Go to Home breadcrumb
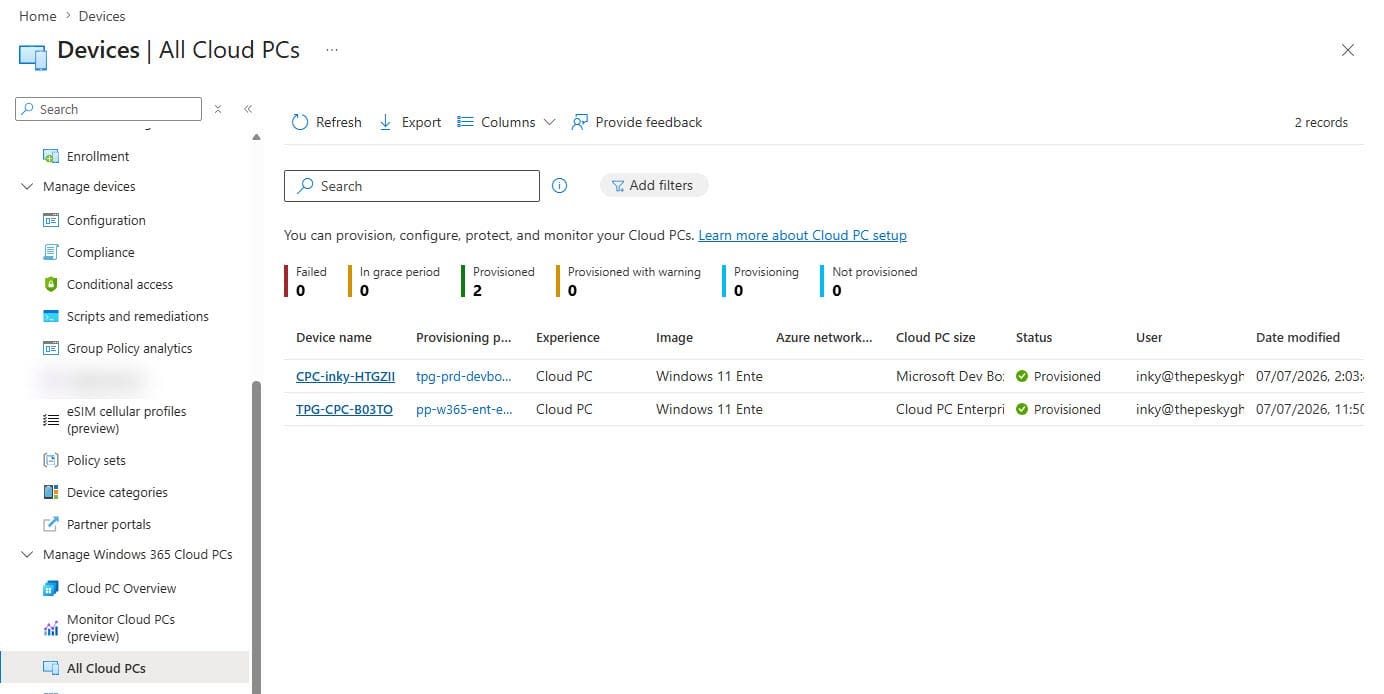This screenshot has width=1384, height=694. [38, 16]
